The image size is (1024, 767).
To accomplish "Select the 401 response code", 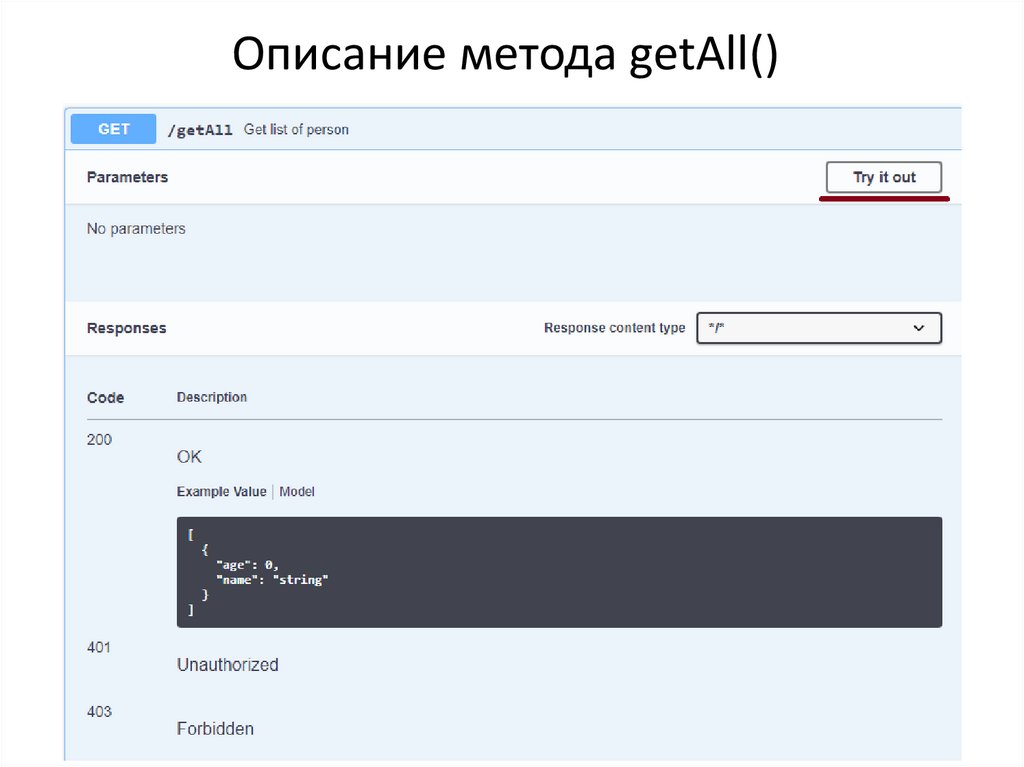I will pos(99,647).
